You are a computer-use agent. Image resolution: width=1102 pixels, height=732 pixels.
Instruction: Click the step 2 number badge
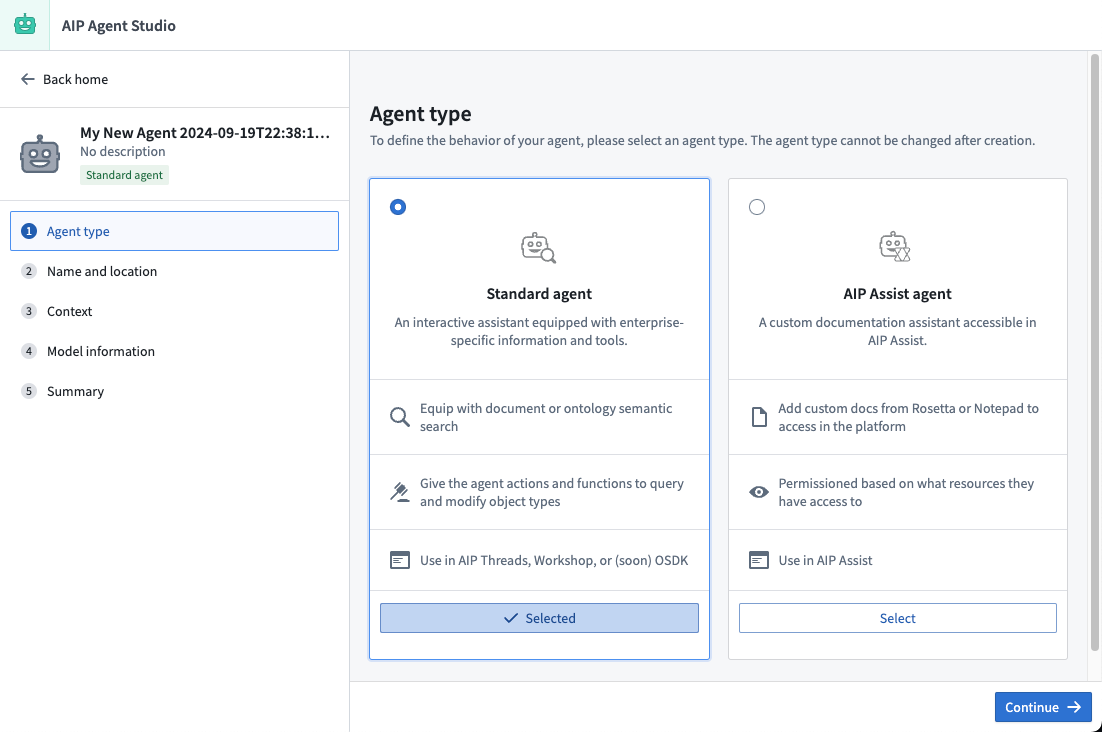point(29,271)
